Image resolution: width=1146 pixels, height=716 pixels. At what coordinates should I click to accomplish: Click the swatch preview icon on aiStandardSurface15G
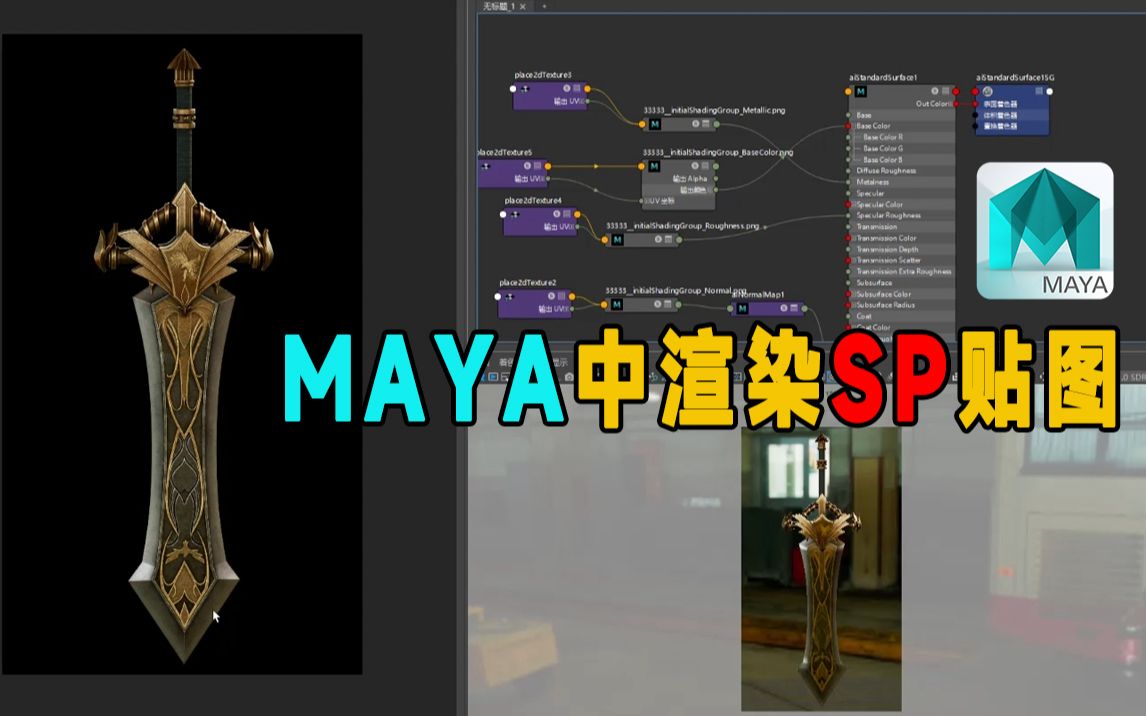[987, 92]
